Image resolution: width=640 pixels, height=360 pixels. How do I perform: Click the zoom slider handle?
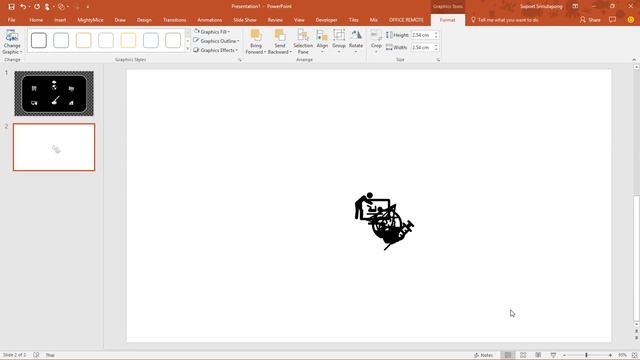tap(586, 355)
